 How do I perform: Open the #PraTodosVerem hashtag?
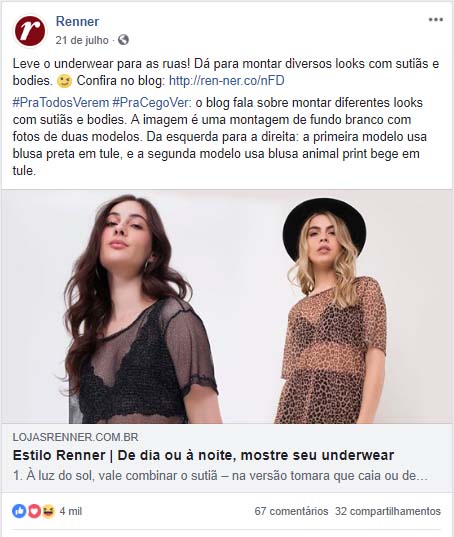61,102
